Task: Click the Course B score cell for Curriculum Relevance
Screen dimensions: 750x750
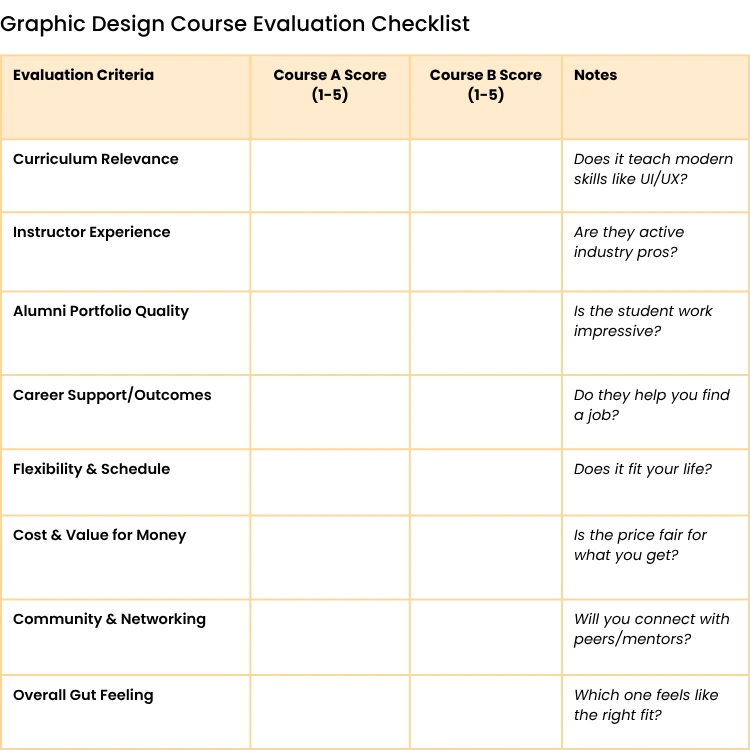Action: pyautogui.click(x=486, y=175)
